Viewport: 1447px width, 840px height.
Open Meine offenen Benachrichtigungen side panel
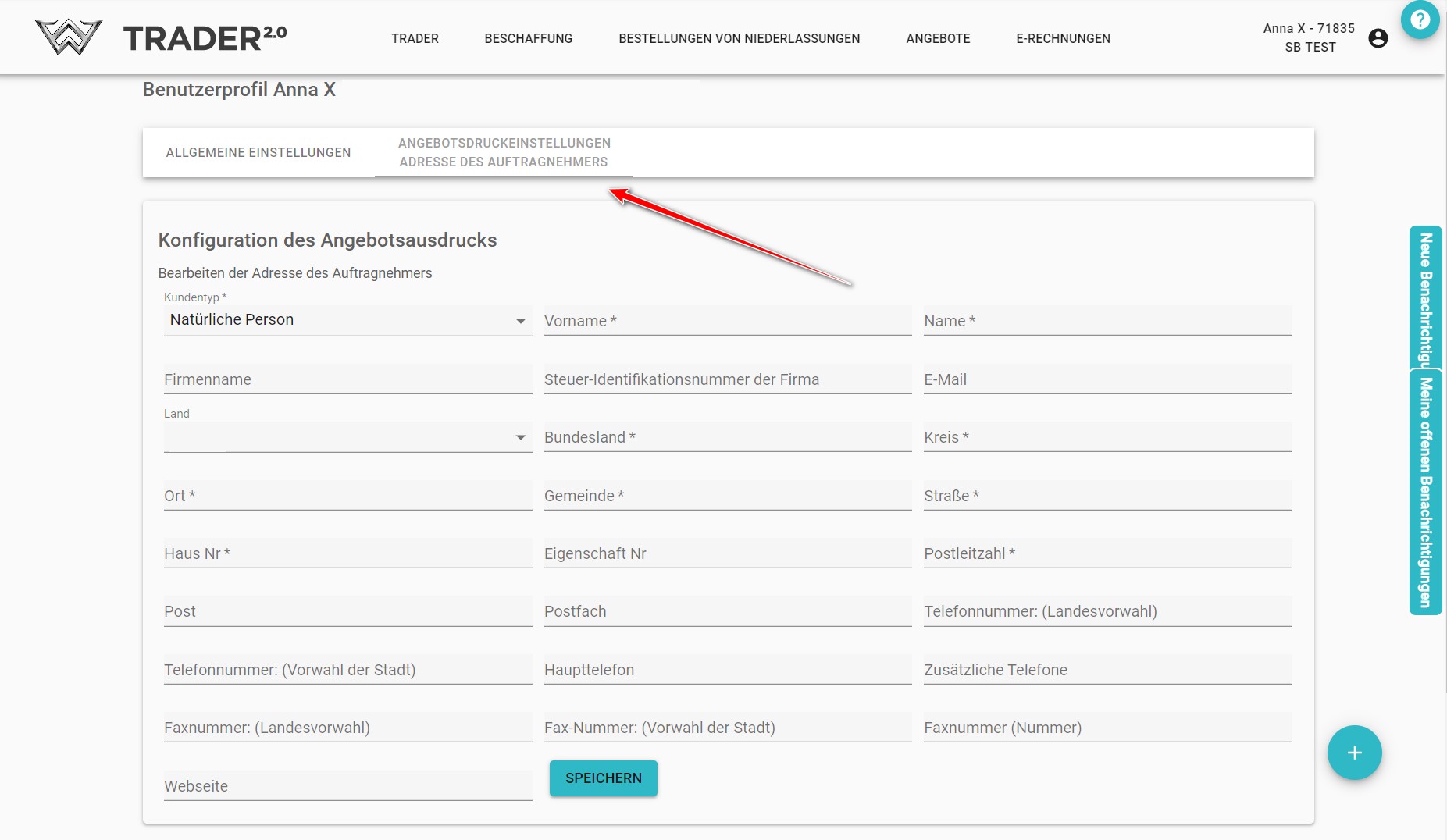click(x=1425, y=492)
